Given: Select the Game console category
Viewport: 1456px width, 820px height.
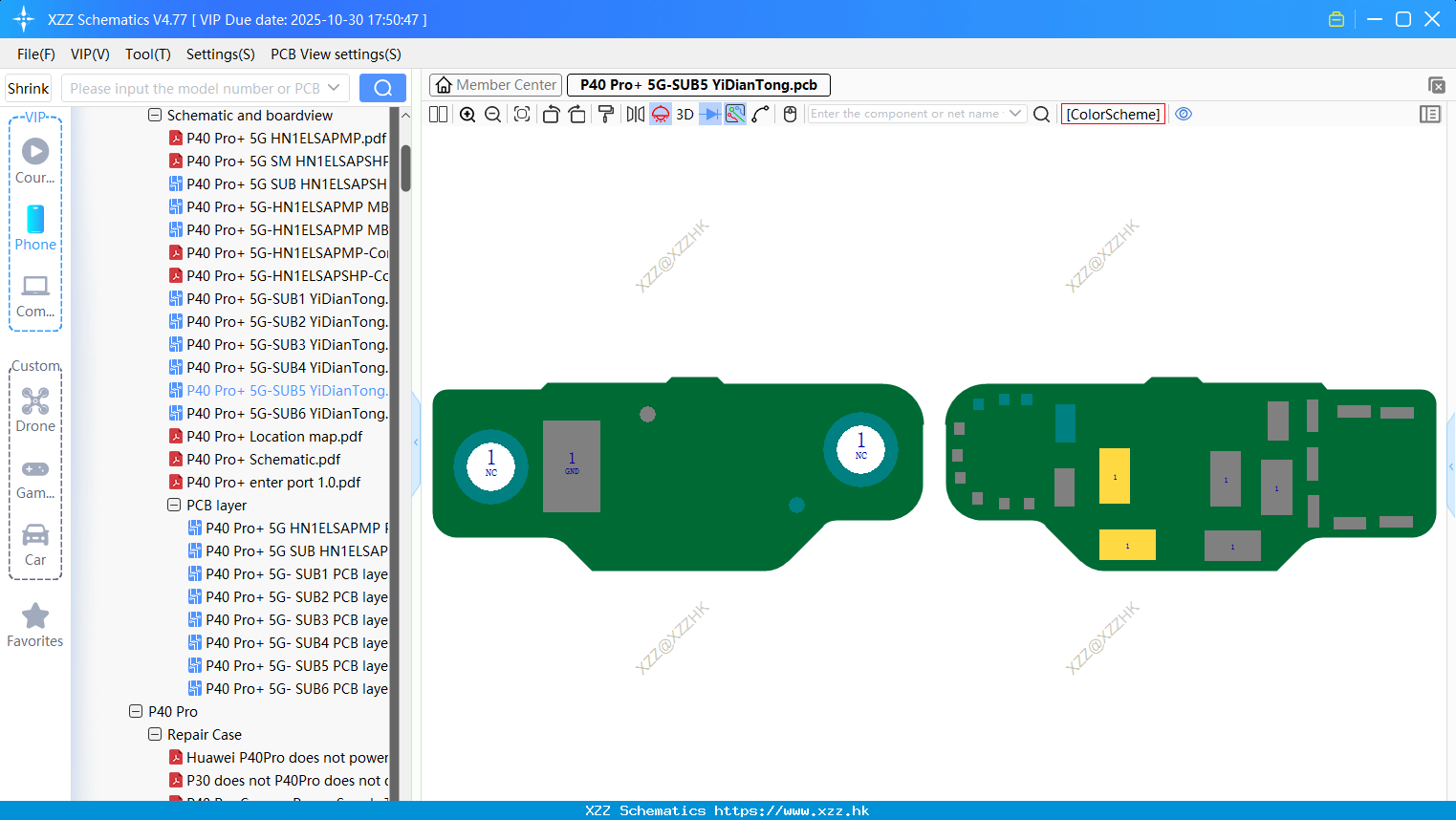Looking at the screenshot, I should (35, 478).
